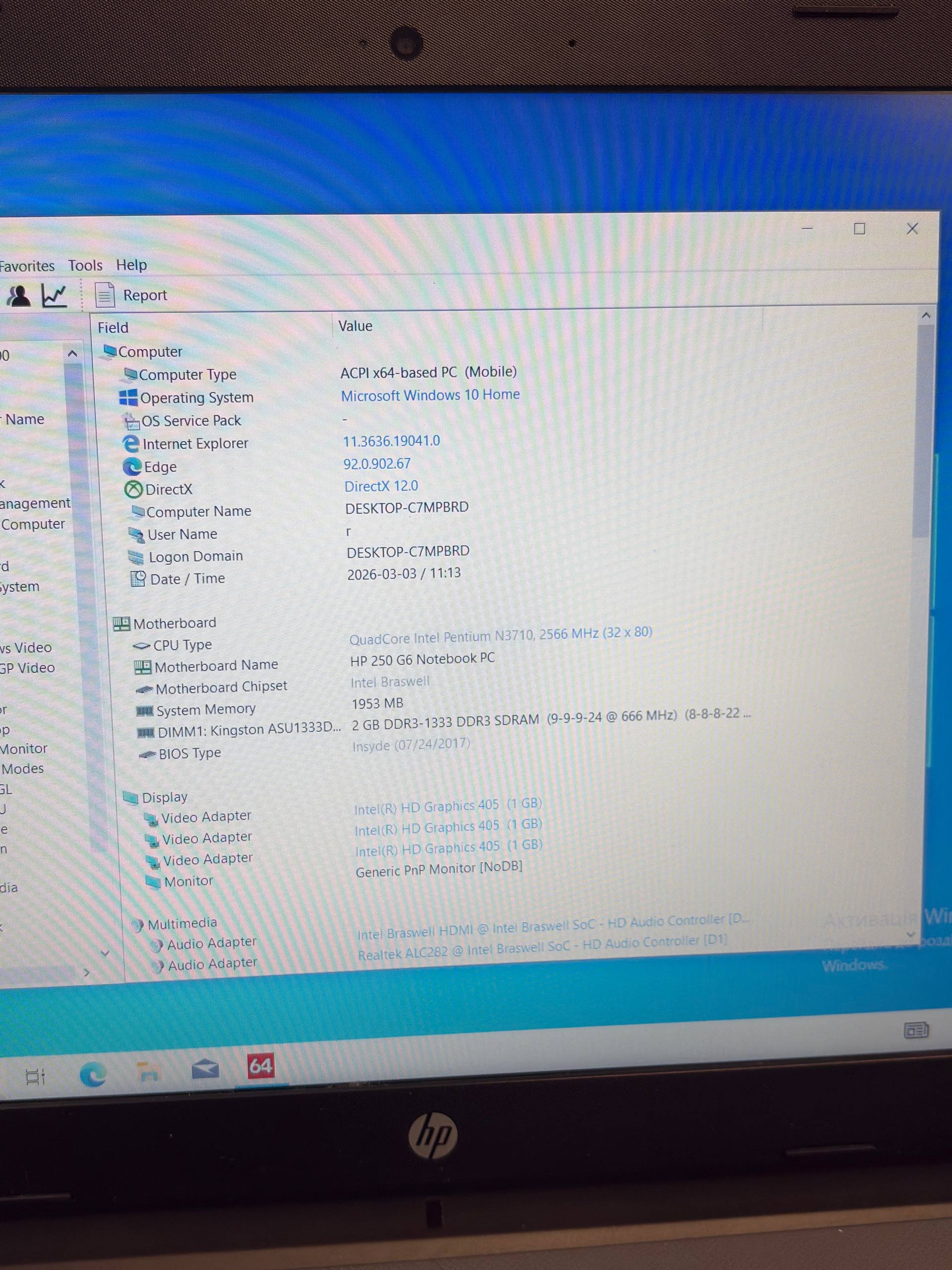Click scroll down arrow of left tree panel
The width and height of the screenshot is (952, 1270).
[x=105, y=953]
